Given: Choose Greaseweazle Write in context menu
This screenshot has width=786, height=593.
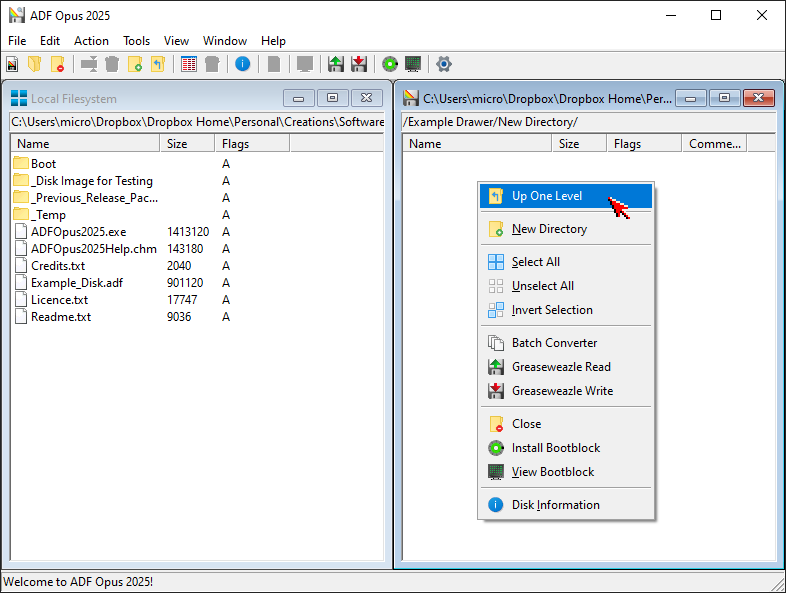Looking at the screenshot, I should pos(566,391).
